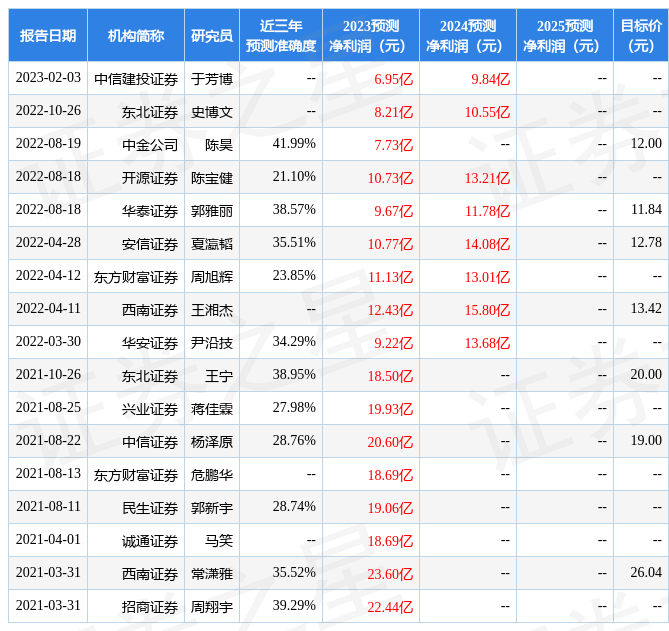Viewport: 669px width, 631px height.
Task: Click researcher name 于芳博
Action: [212, 79]
